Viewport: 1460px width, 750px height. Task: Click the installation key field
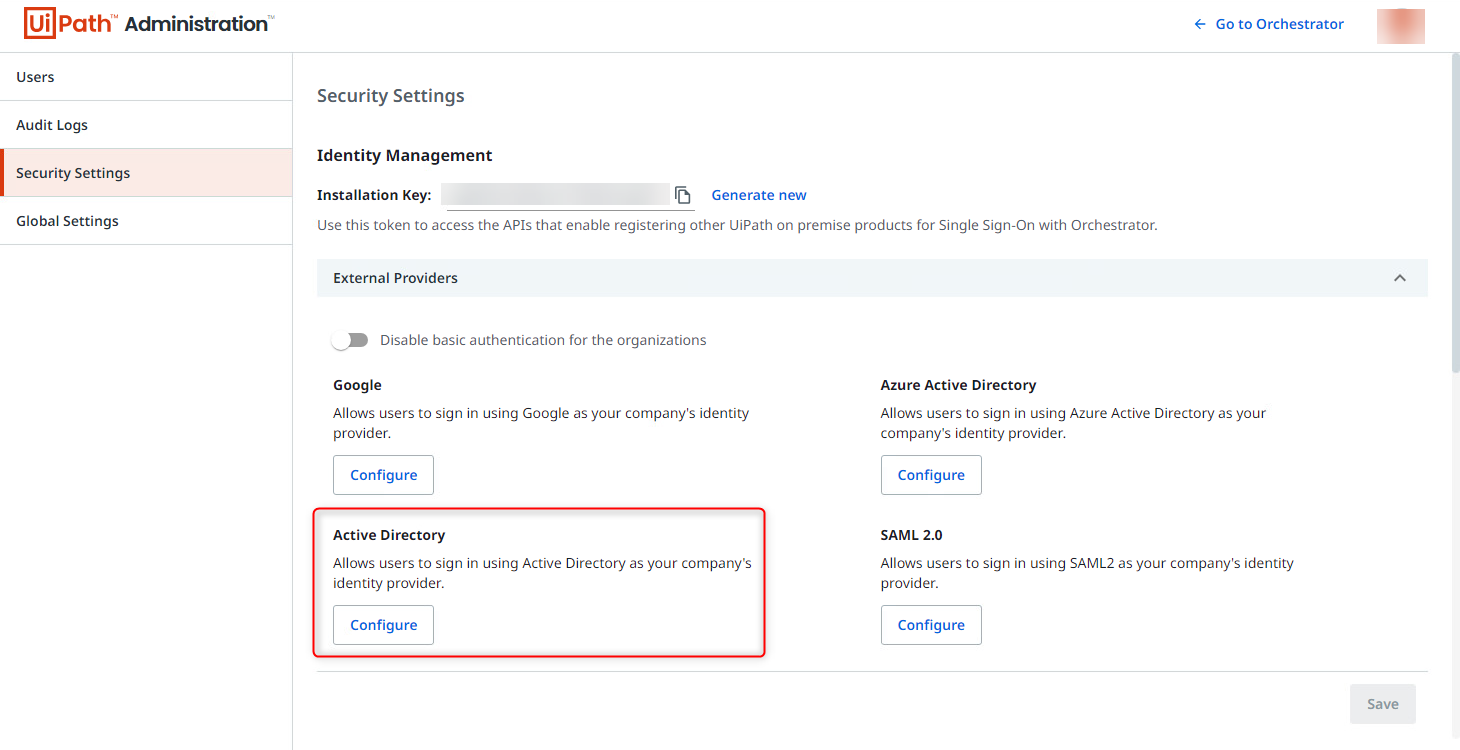(x=555, y=195)
